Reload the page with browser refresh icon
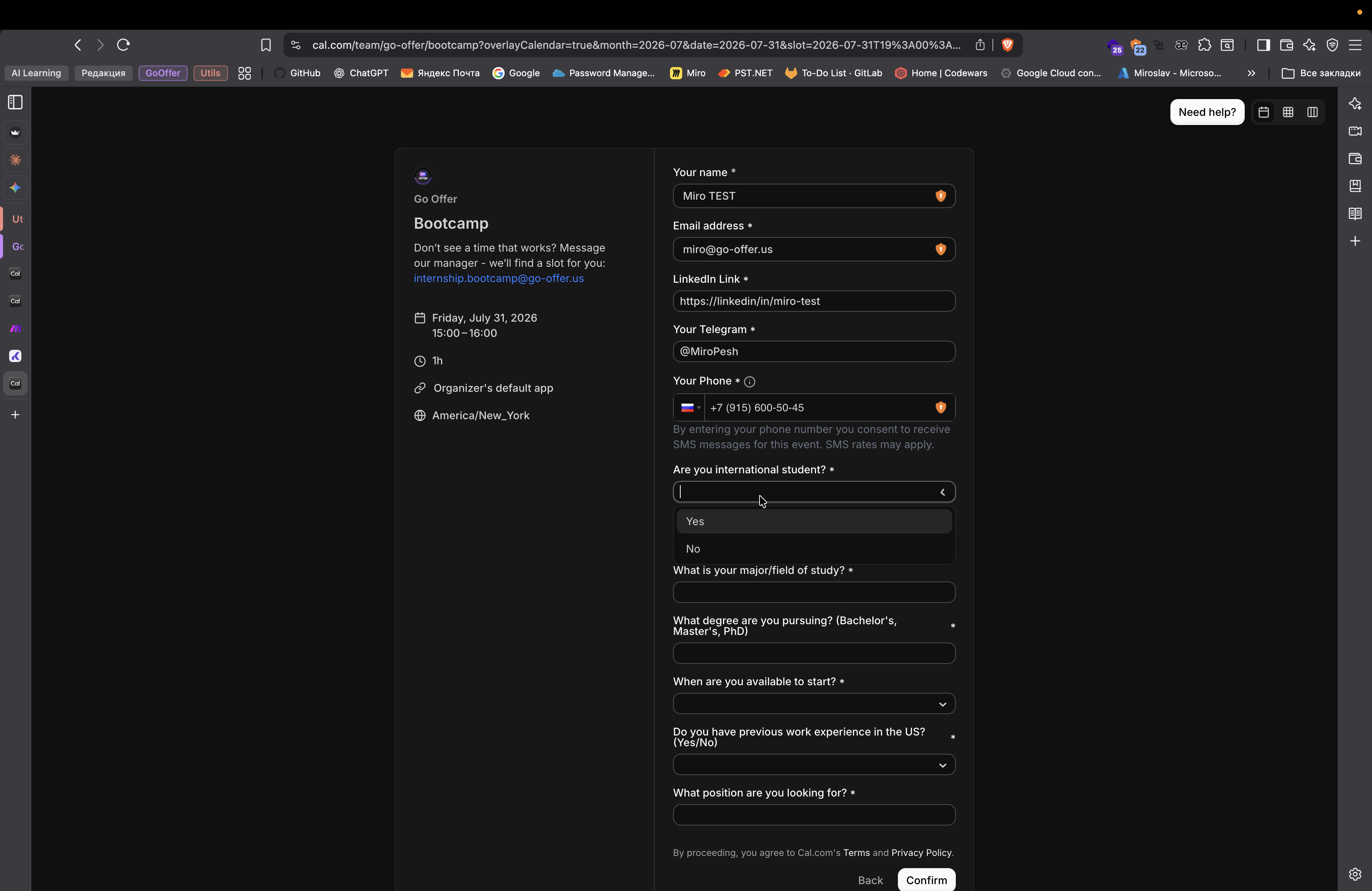Screen dimensions: 1372x891 pyautogui.click(x=123, y=45)
